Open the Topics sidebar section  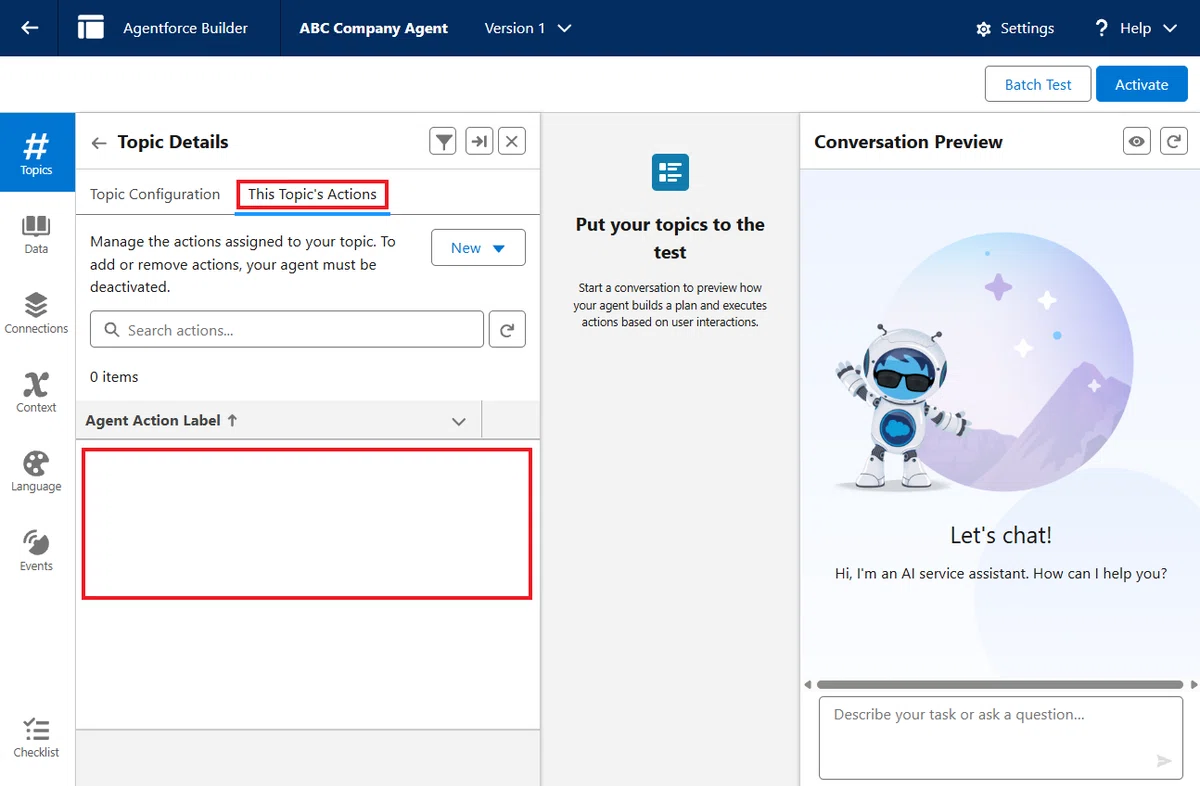coord(36,152)
